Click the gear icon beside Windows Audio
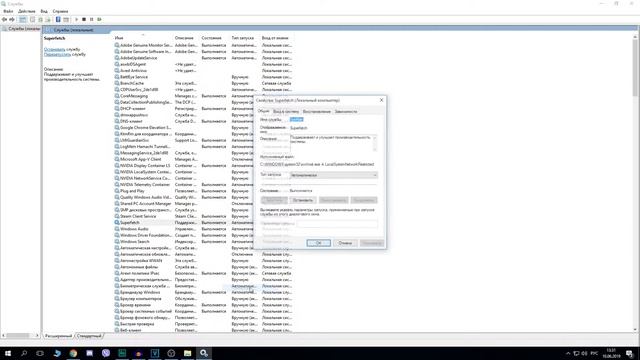This screenshot has width=640, height=360. (x=117, y=229)
